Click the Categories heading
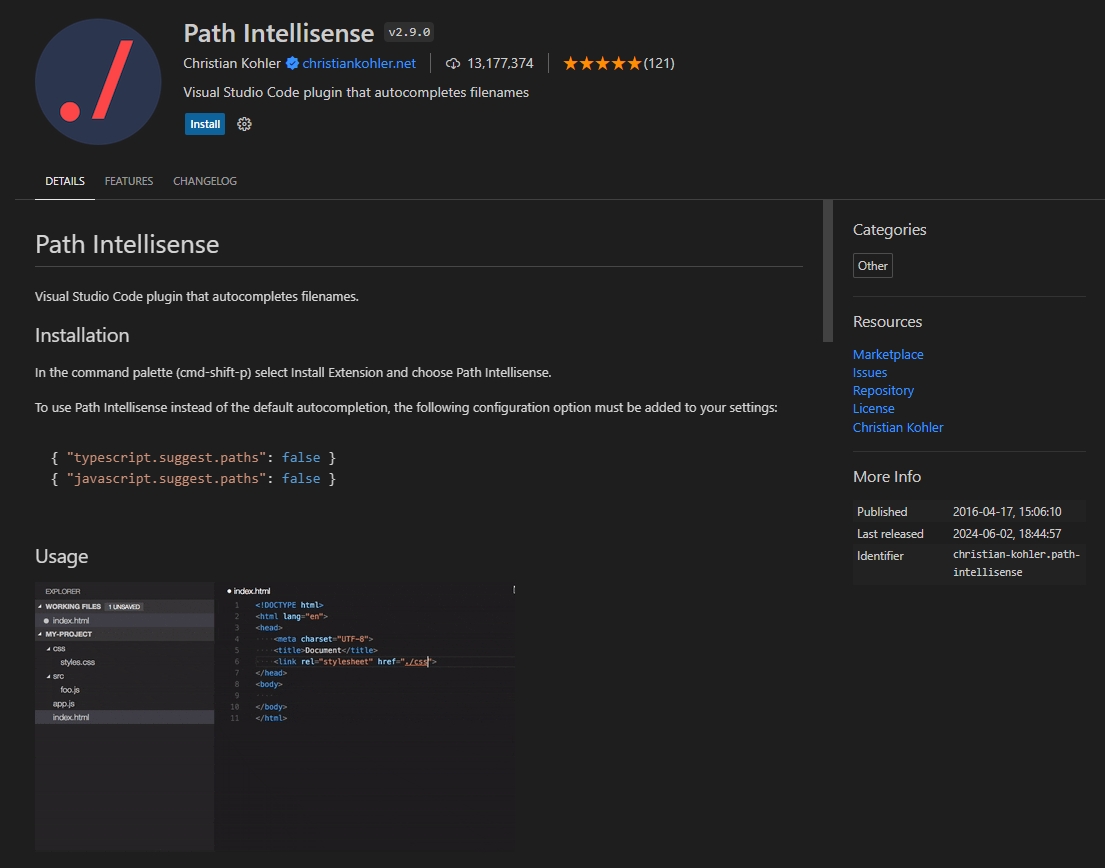The height and width of the screenshot is (868, 1105). coord(889,230)
